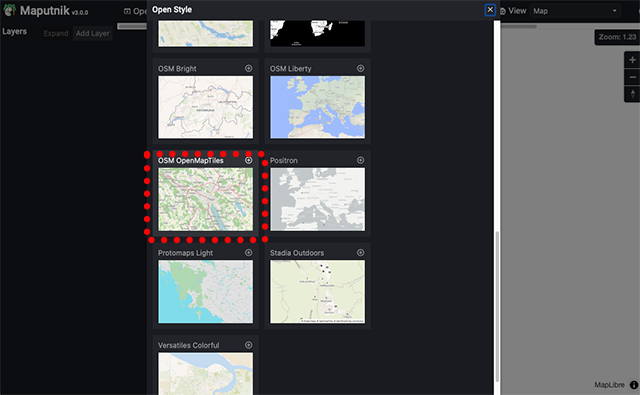Zoom out with the map minus button
The image size is (640, 395).
[x=632, y=77]
